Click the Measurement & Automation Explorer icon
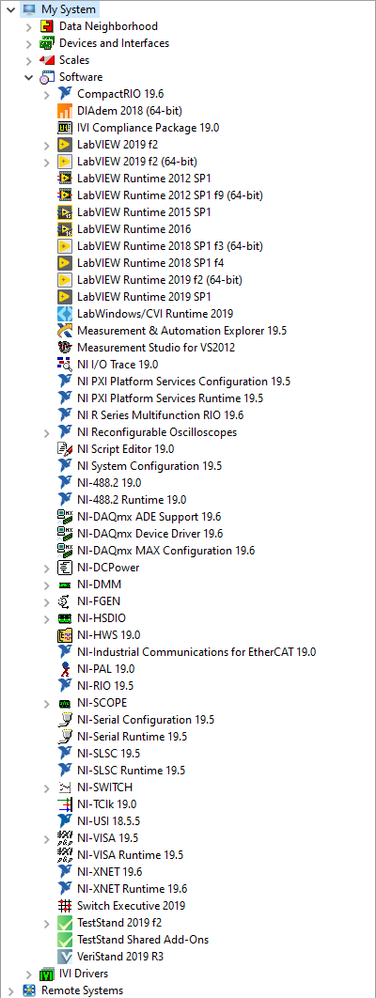Viewport: 376px width, 998px height. click(65, 330)
